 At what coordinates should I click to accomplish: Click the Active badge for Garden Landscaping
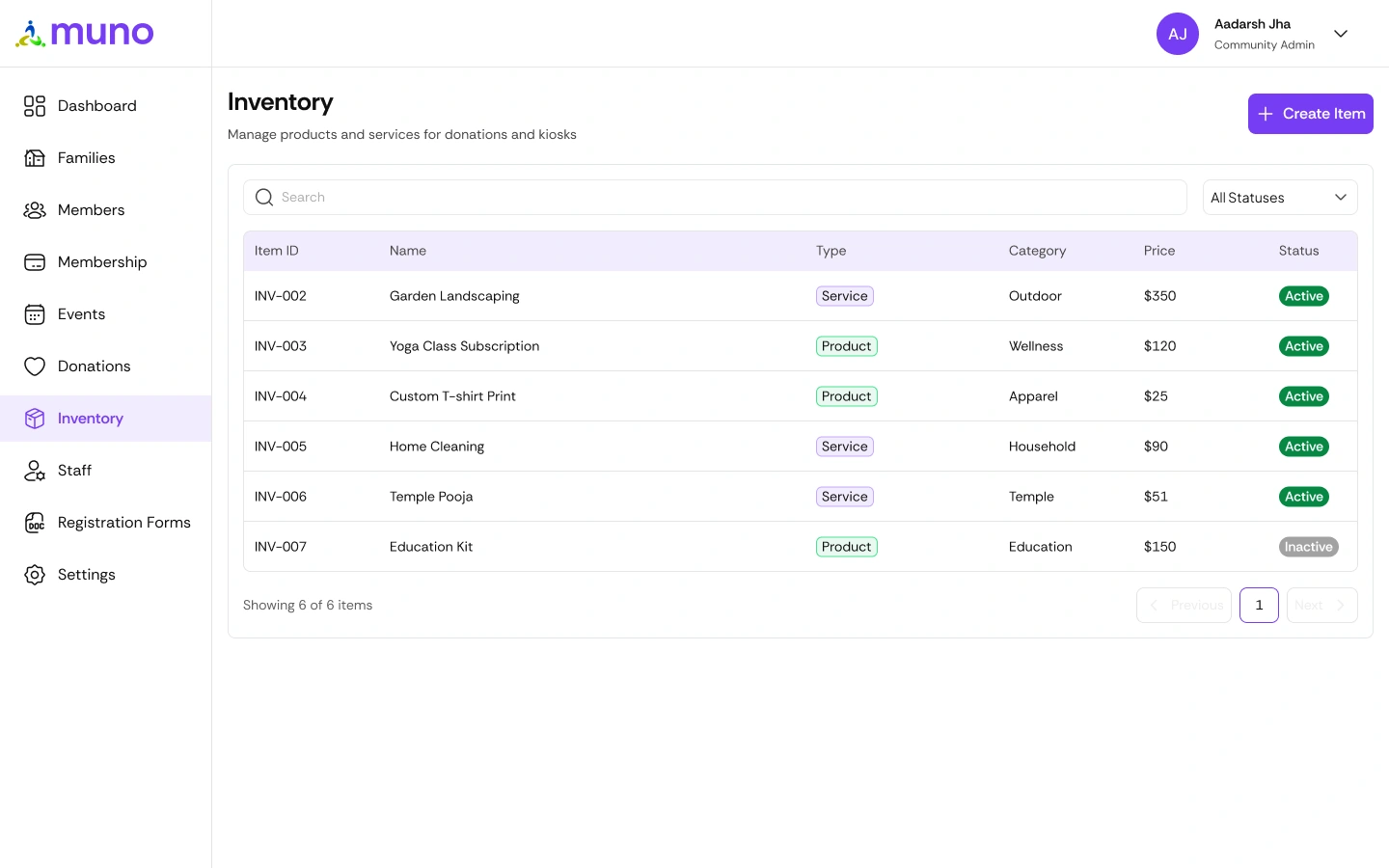(x=1304, y=296)
